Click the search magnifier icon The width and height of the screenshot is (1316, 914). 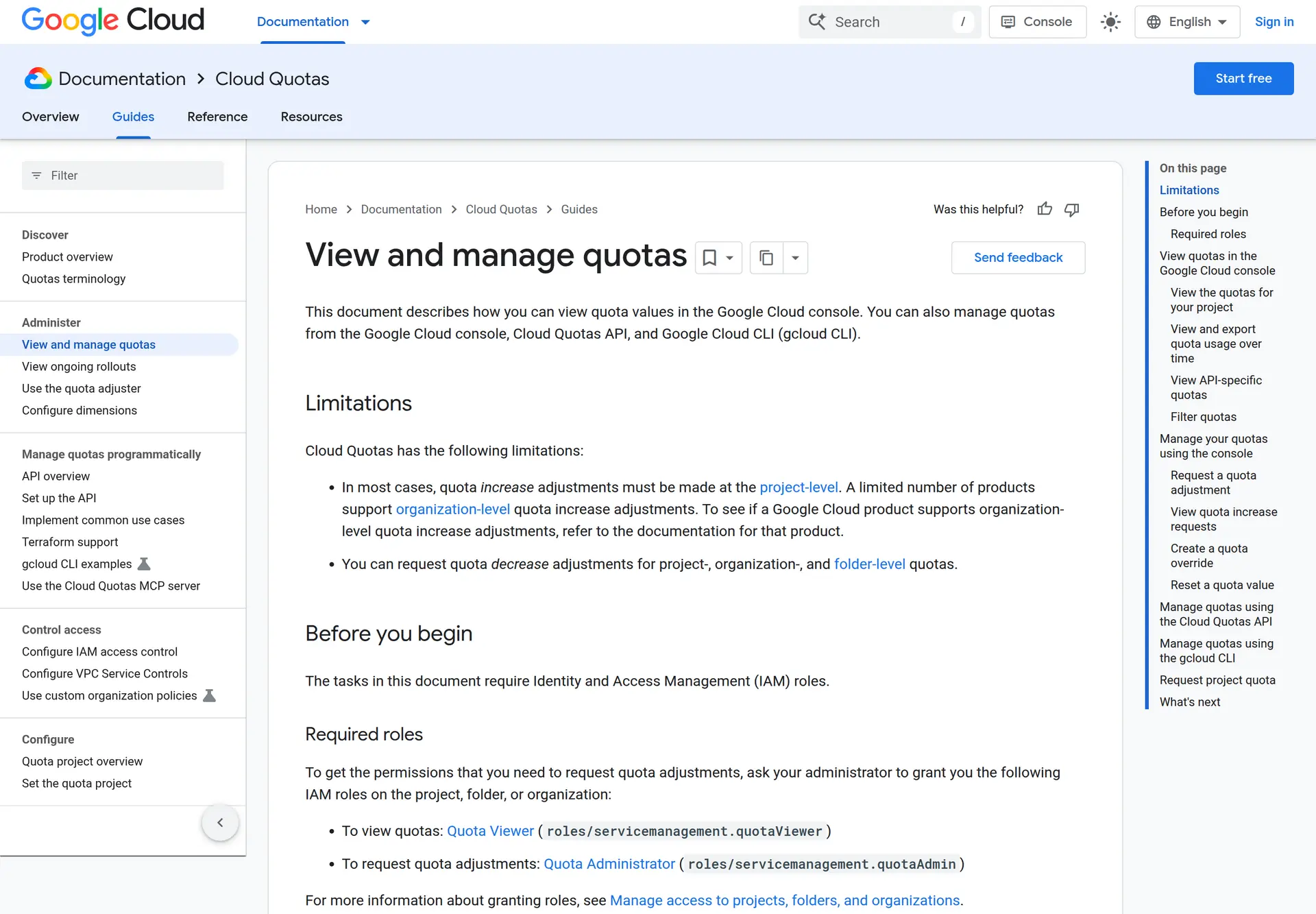click(x=817, y=22)
